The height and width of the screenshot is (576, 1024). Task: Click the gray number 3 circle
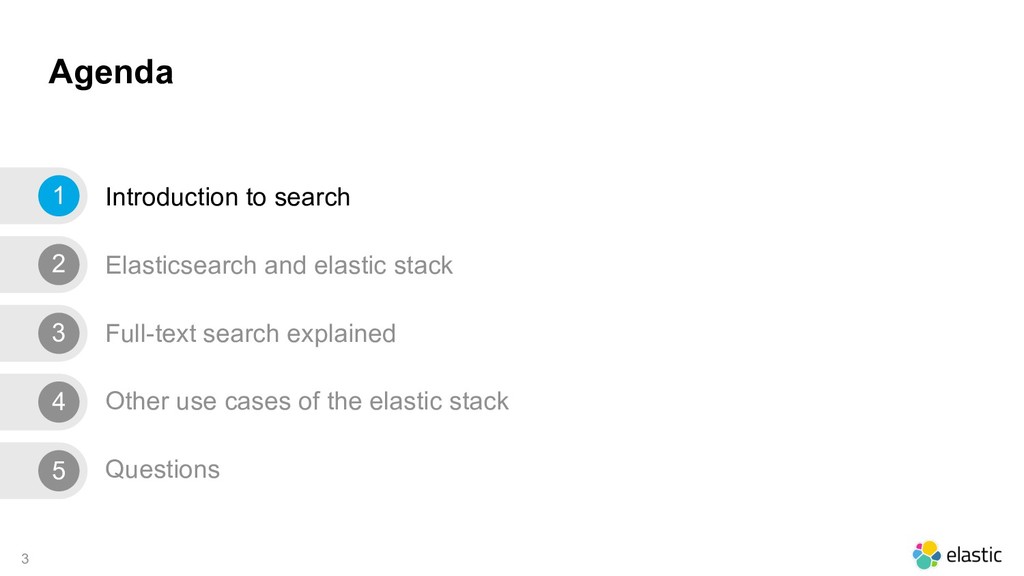[59, 333]
